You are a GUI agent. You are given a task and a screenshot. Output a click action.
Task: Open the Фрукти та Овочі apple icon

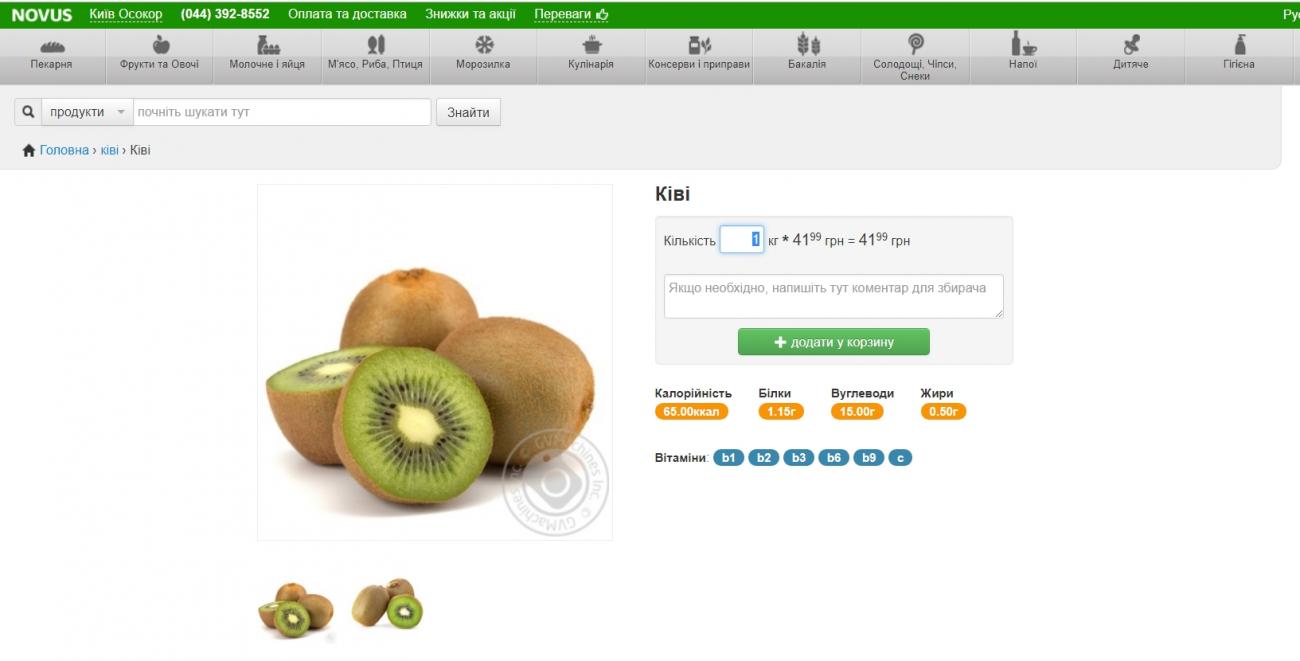pyautogui.click(x=160, y=44)
